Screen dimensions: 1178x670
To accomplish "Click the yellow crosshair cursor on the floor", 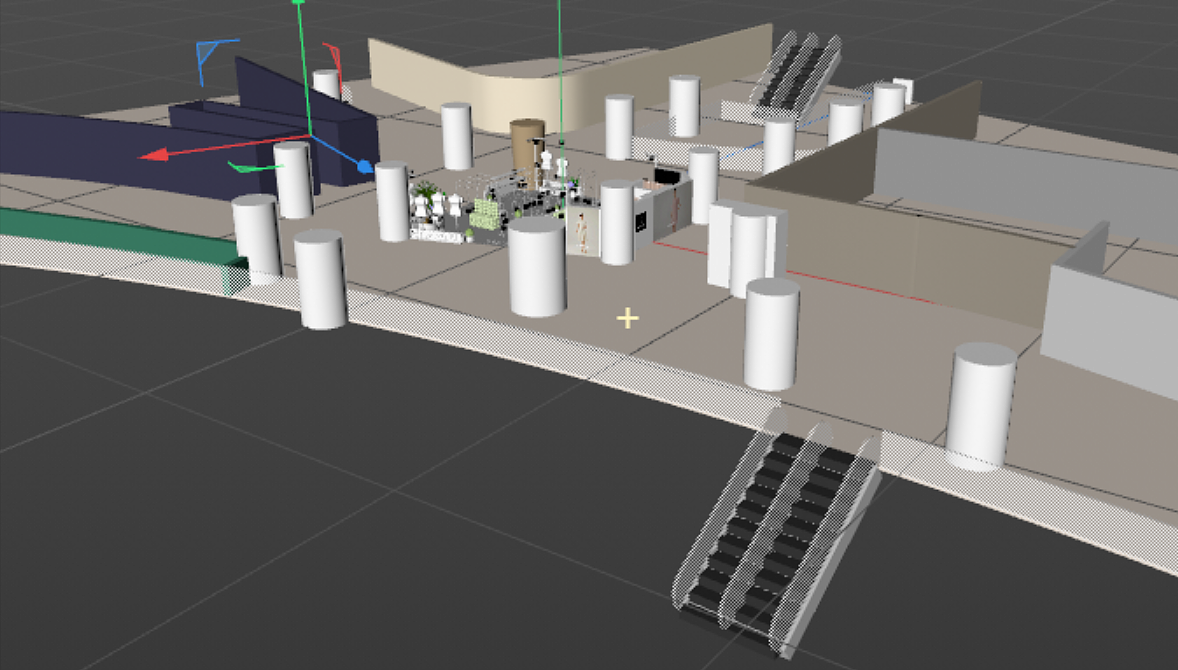I will coord(627,318).
